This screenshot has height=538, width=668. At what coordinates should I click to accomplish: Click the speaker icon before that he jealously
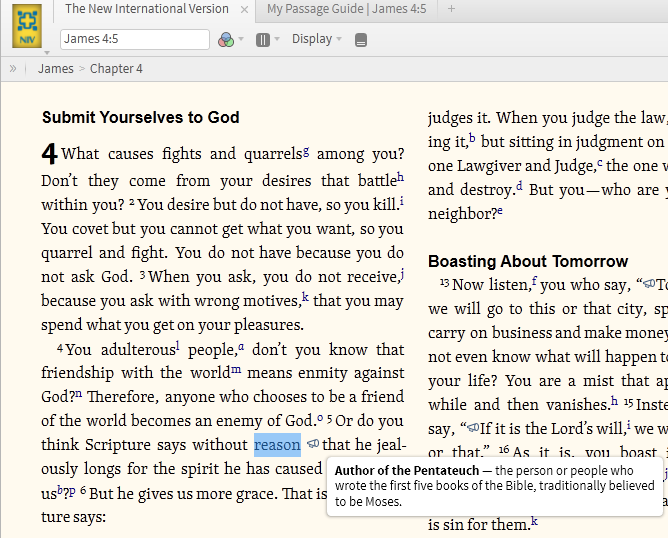pyautogui.click(x=313, y=443)
